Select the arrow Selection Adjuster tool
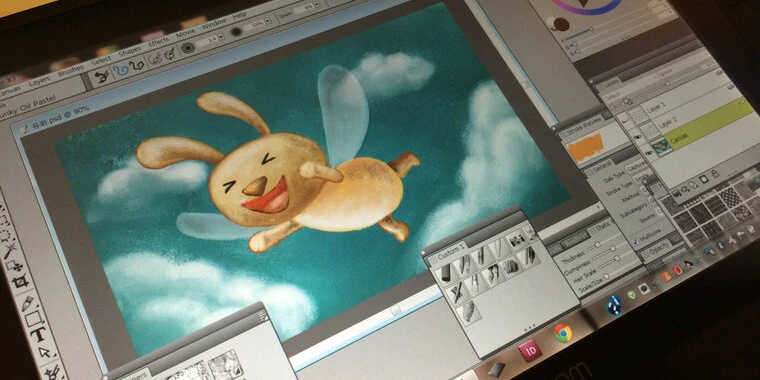Screen dimensions: 760x380 click(45, 353)
